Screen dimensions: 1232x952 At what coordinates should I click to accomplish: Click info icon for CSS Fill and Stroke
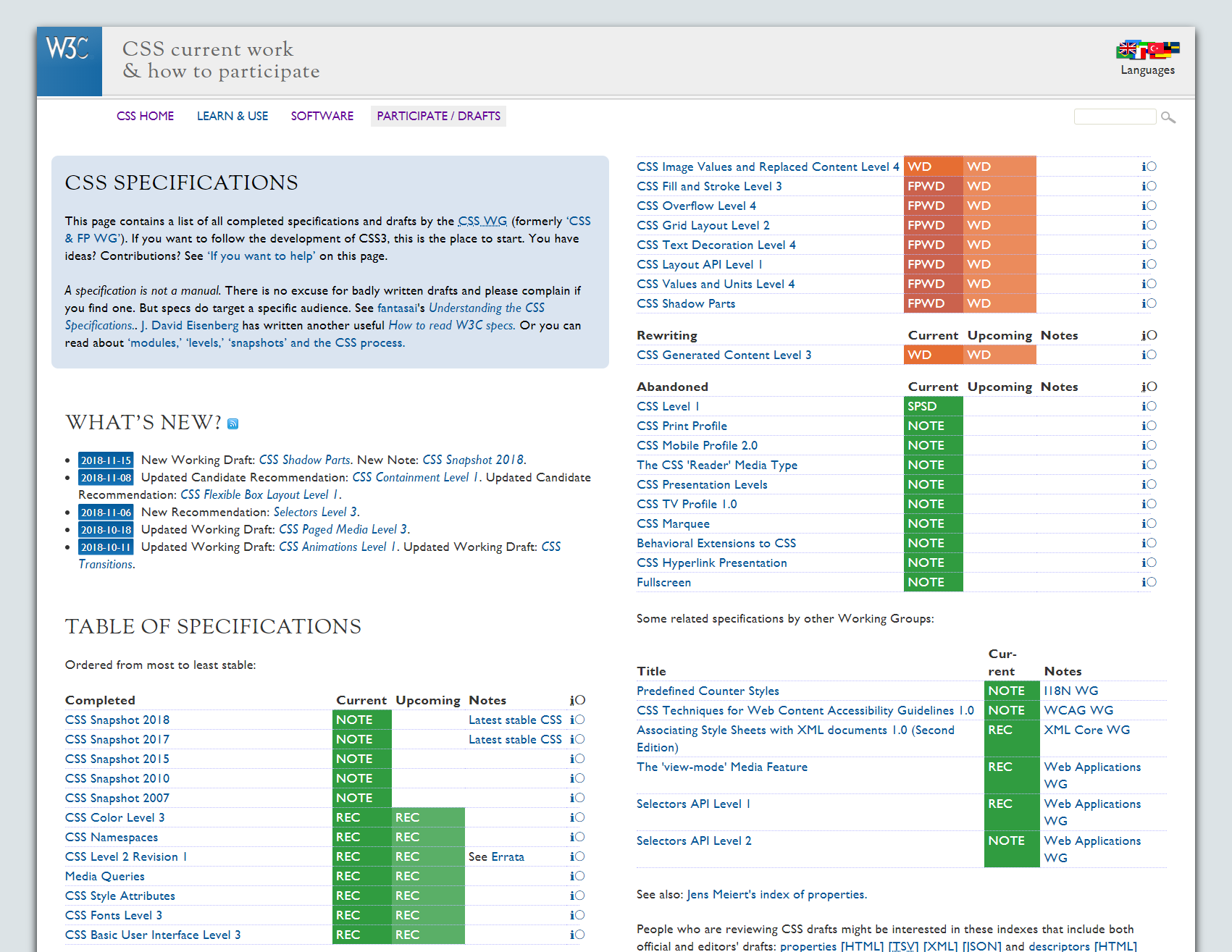click(1149, 186)
